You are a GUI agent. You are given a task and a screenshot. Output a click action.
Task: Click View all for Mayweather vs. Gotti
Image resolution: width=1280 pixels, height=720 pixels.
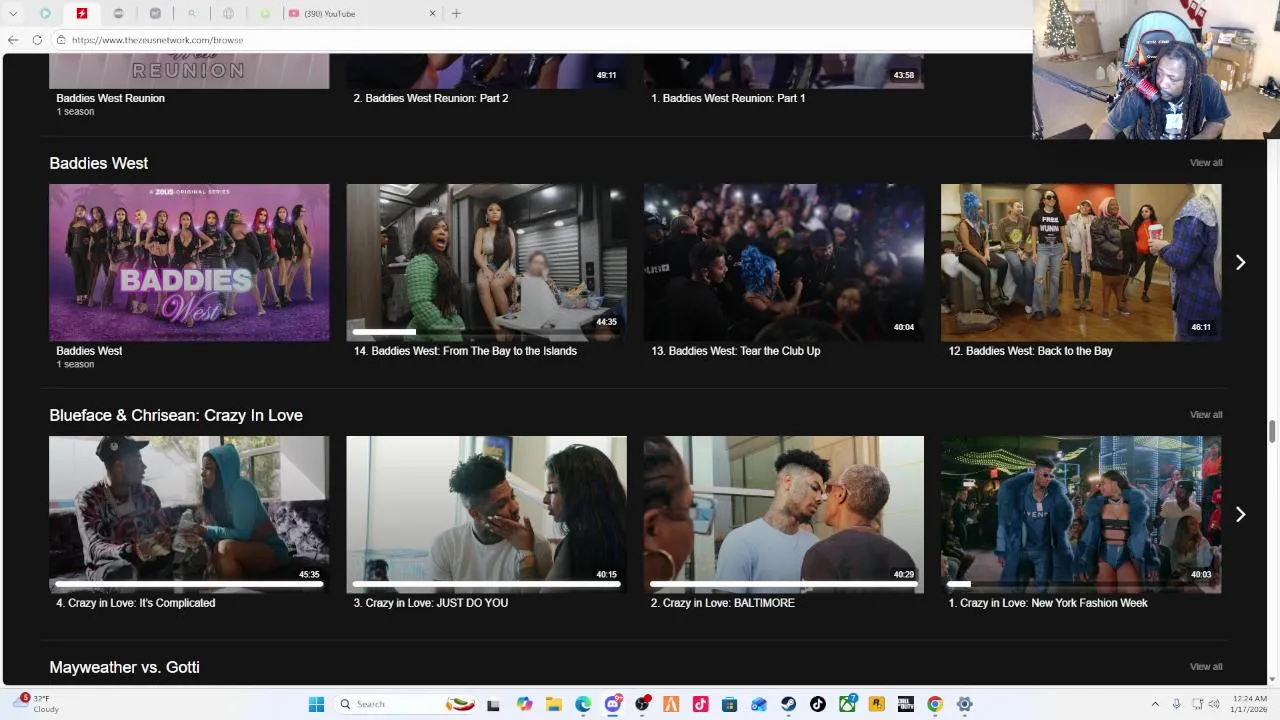click(1206, 666)
